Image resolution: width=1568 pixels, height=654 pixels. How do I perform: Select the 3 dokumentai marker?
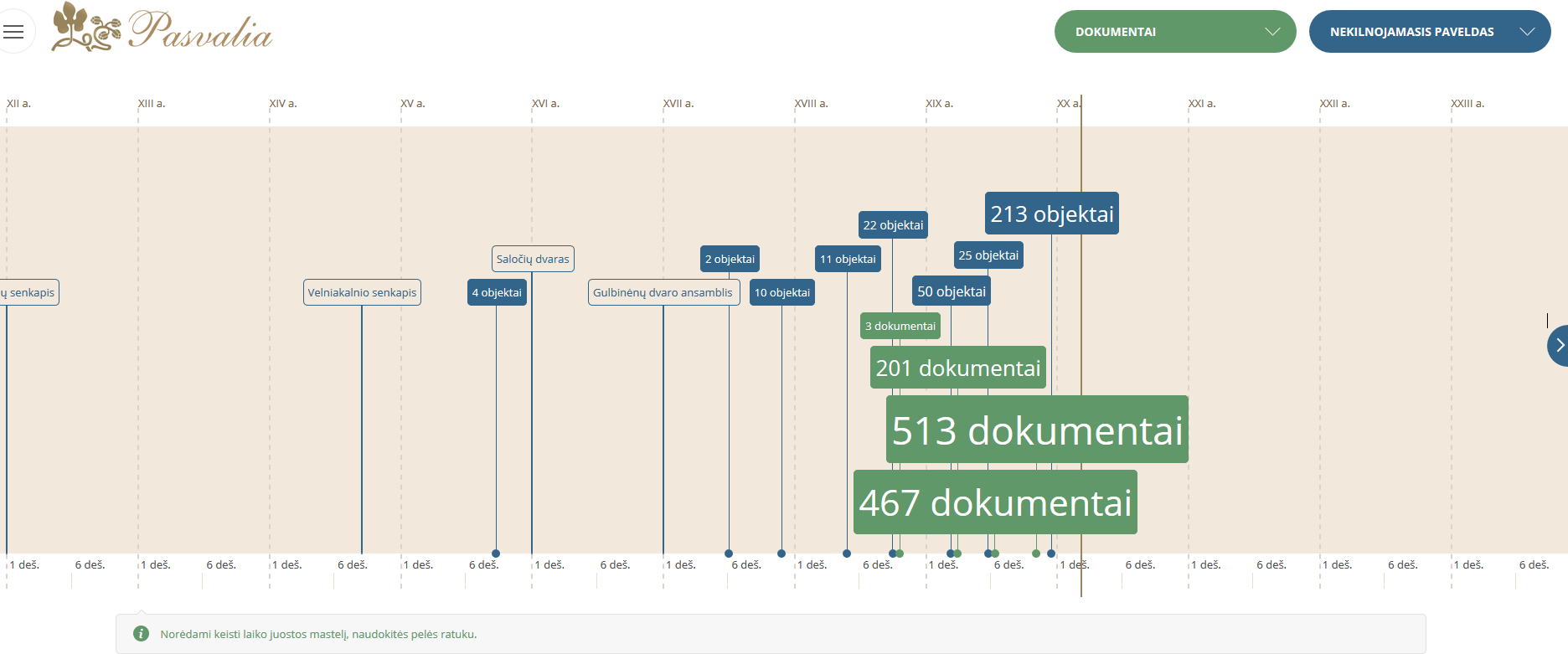900,326
